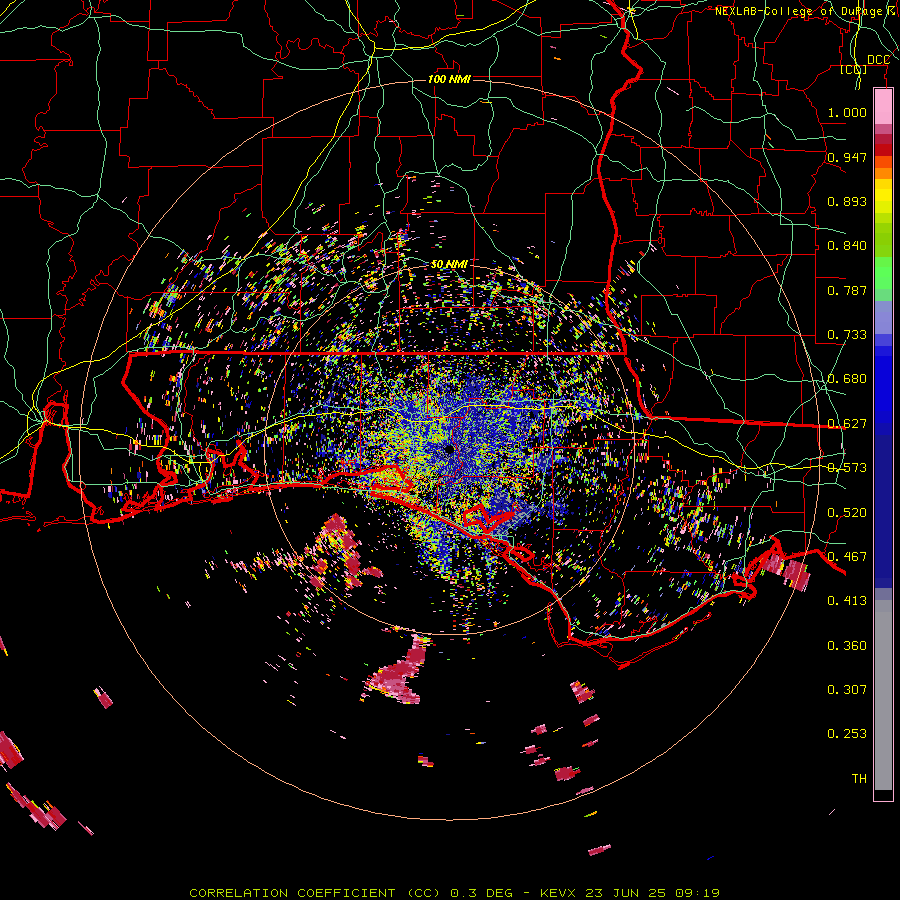900x900 pixels.
Task: Click the 0.627 scale value
Action: 847,424
